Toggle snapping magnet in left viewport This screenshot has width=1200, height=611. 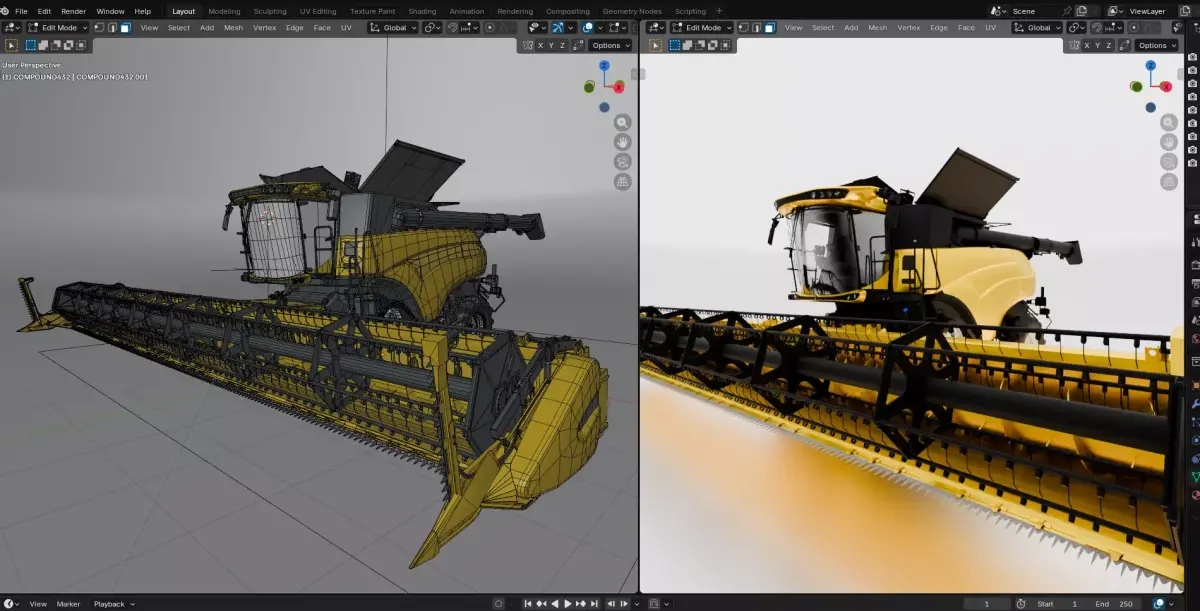pos(453,28)
